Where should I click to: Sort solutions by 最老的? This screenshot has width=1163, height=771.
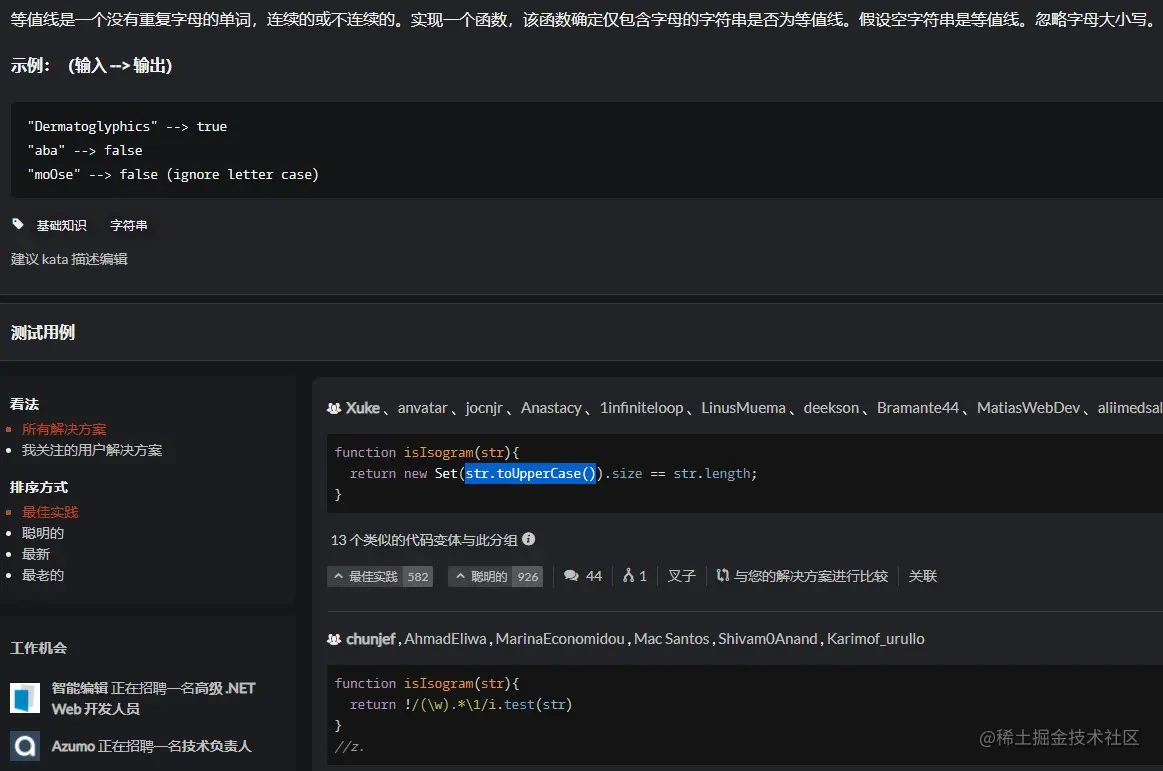tap(44, 574)
